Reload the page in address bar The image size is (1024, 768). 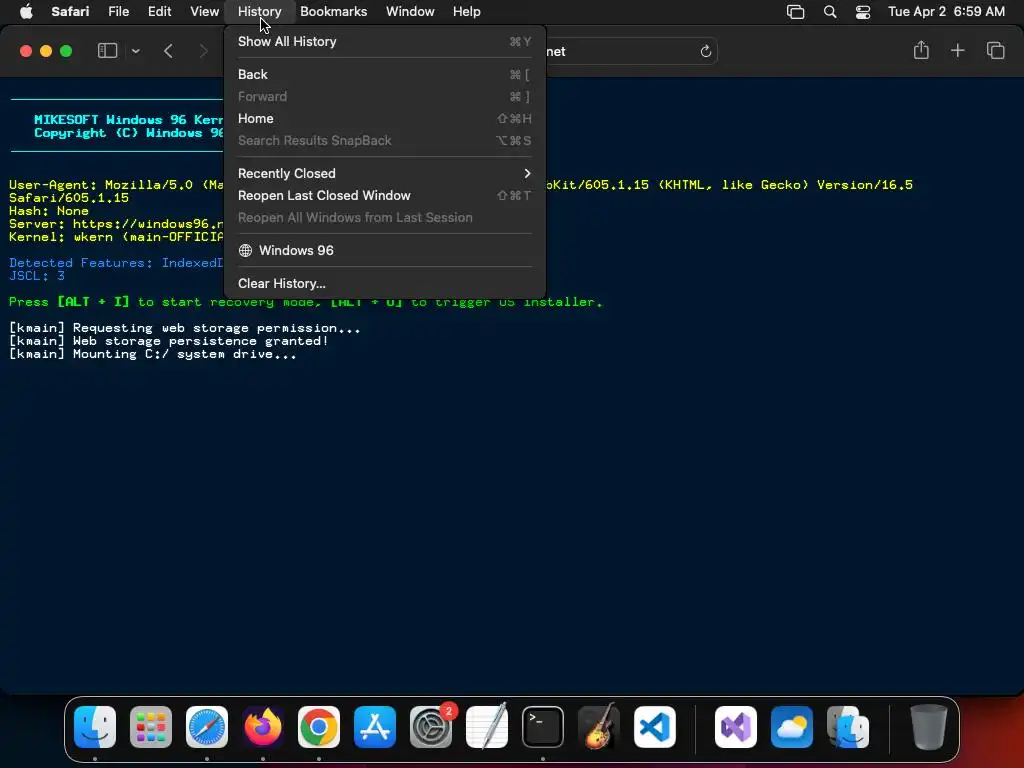[x=705, y=52]
